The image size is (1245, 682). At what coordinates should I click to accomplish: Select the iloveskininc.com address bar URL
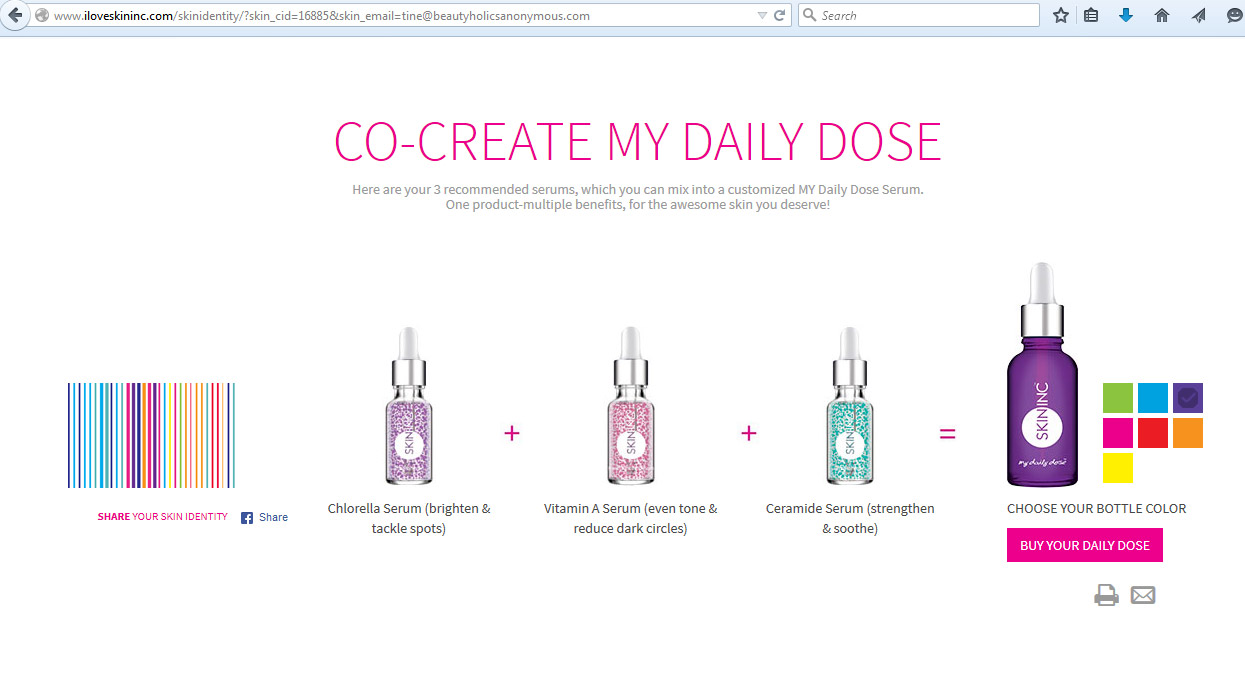320,16
